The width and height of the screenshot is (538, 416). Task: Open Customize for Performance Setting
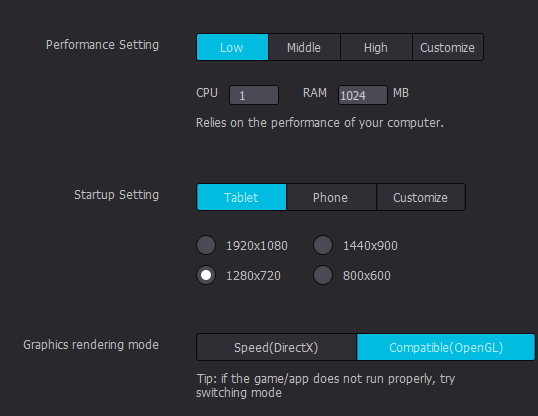(x=448, y=47)
